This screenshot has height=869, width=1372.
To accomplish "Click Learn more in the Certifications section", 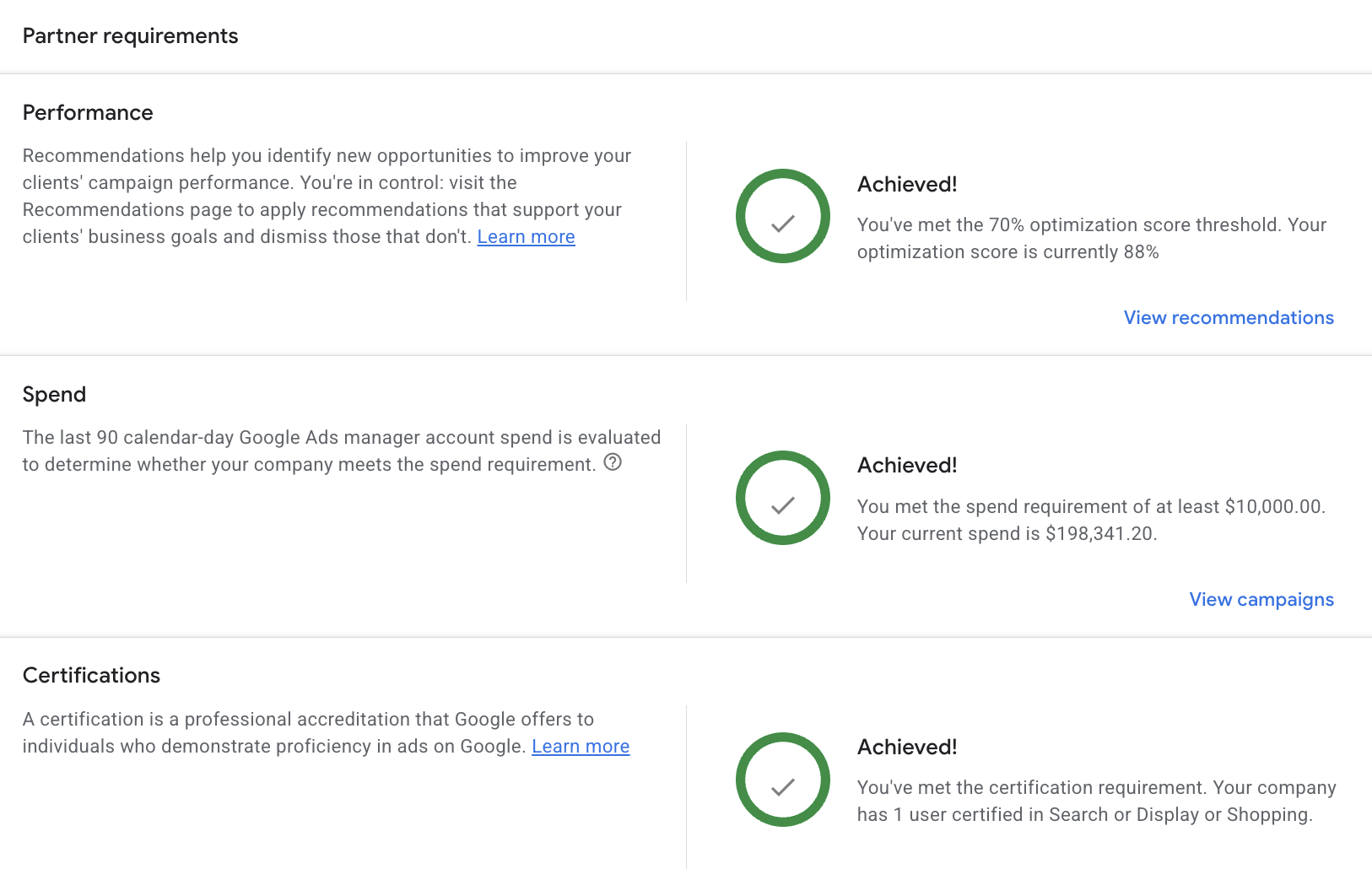I will (580, 746).
